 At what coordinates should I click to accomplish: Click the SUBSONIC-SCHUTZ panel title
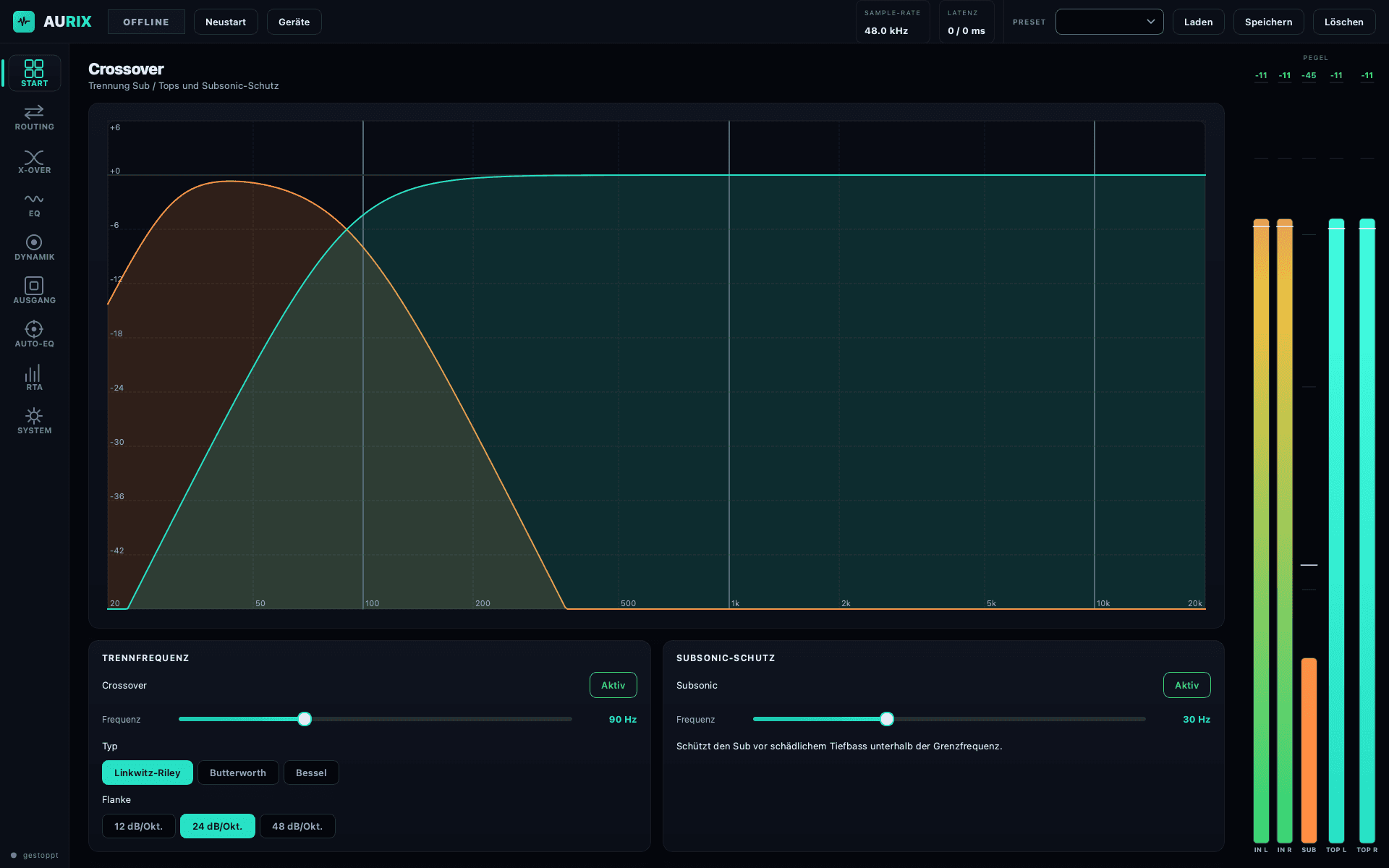(726, 658)
